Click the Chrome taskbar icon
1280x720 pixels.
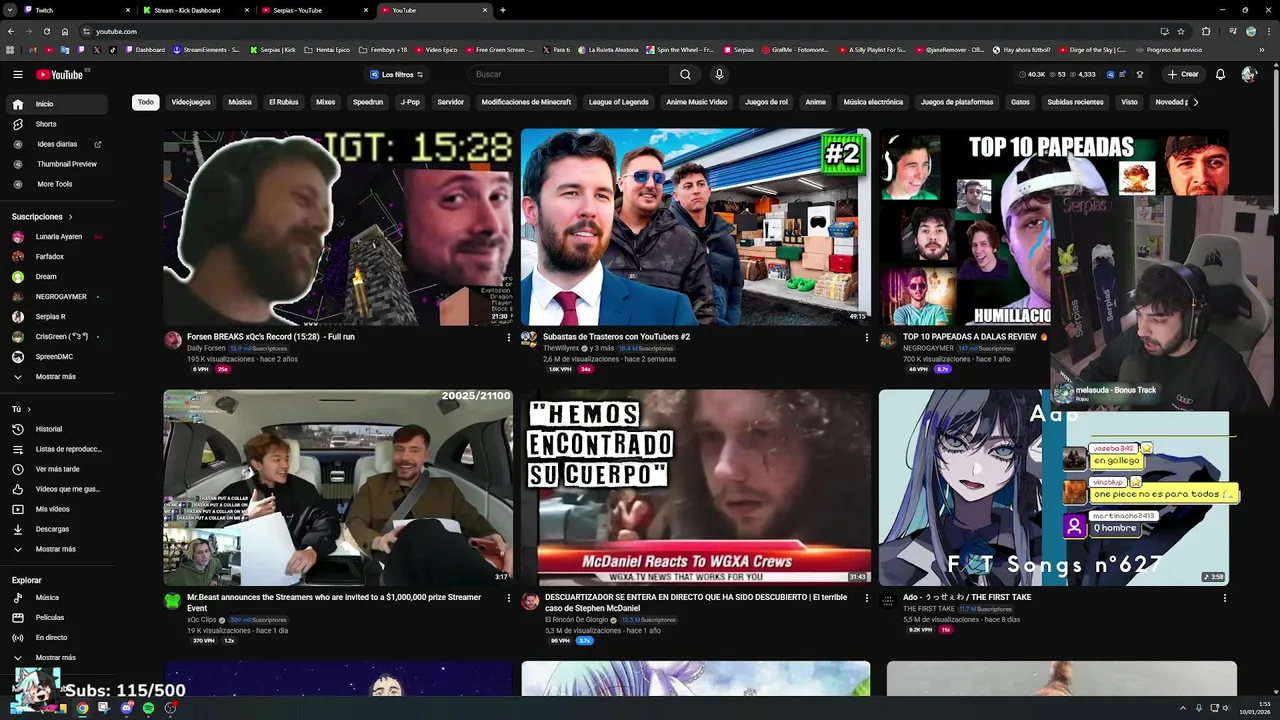coord(82,708)
